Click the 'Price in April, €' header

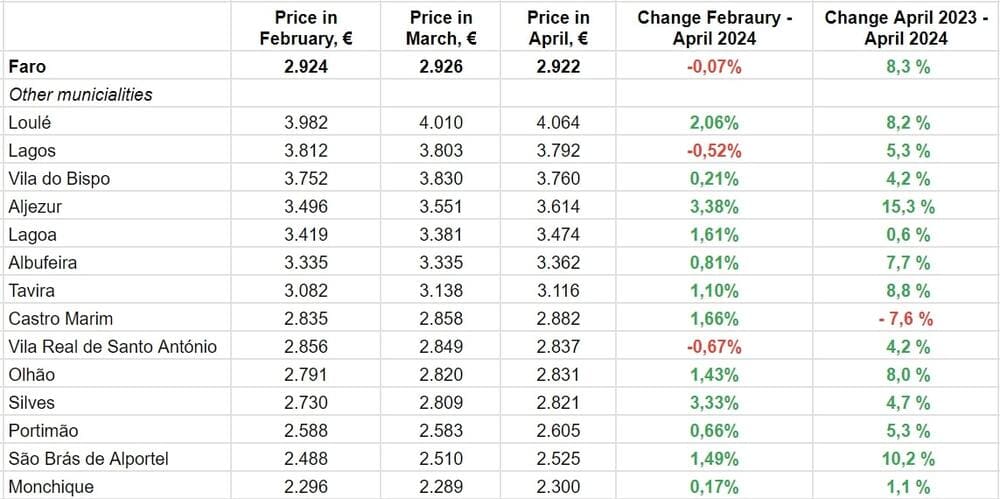point(558,28)
